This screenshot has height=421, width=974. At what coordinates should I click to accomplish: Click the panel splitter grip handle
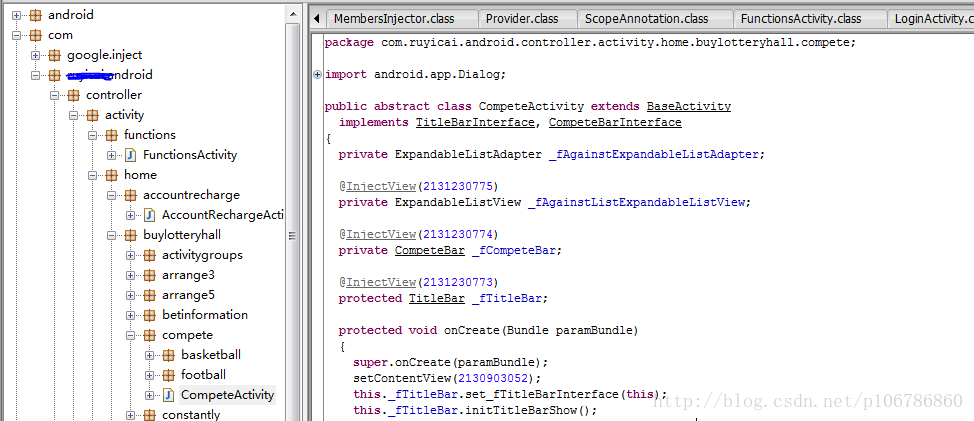point(293,236)
